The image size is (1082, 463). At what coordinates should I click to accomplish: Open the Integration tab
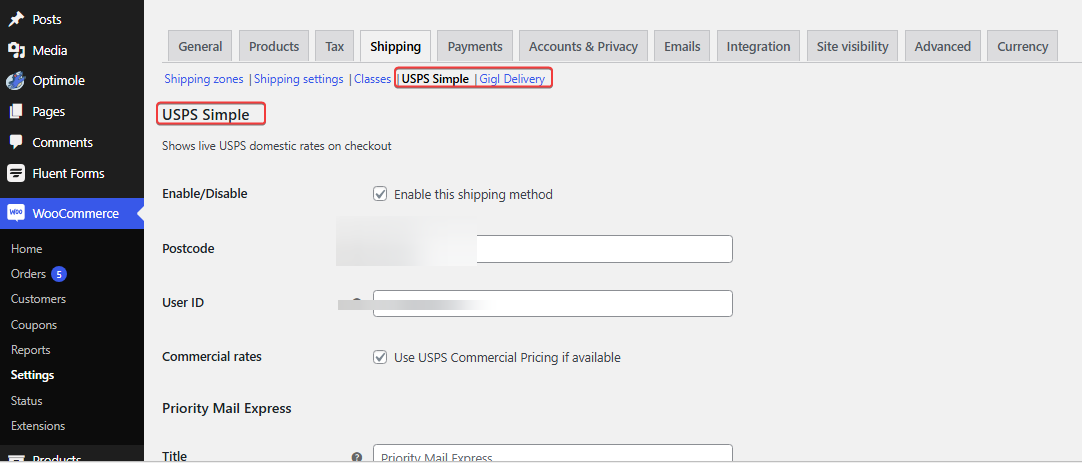758,46
